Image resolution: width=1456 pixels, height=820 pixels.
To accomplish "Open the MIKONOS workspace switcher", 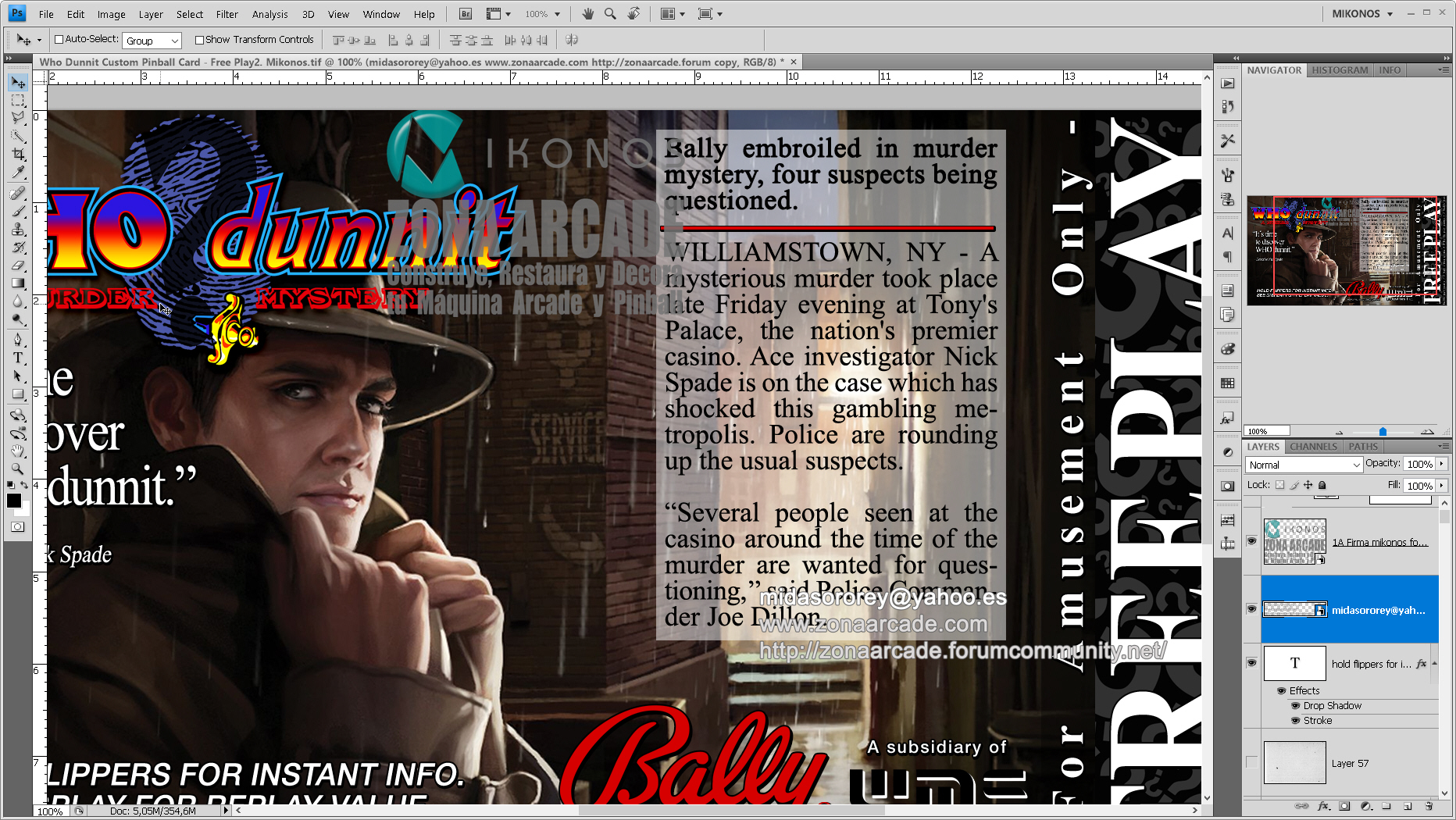I will (1362, 14).
